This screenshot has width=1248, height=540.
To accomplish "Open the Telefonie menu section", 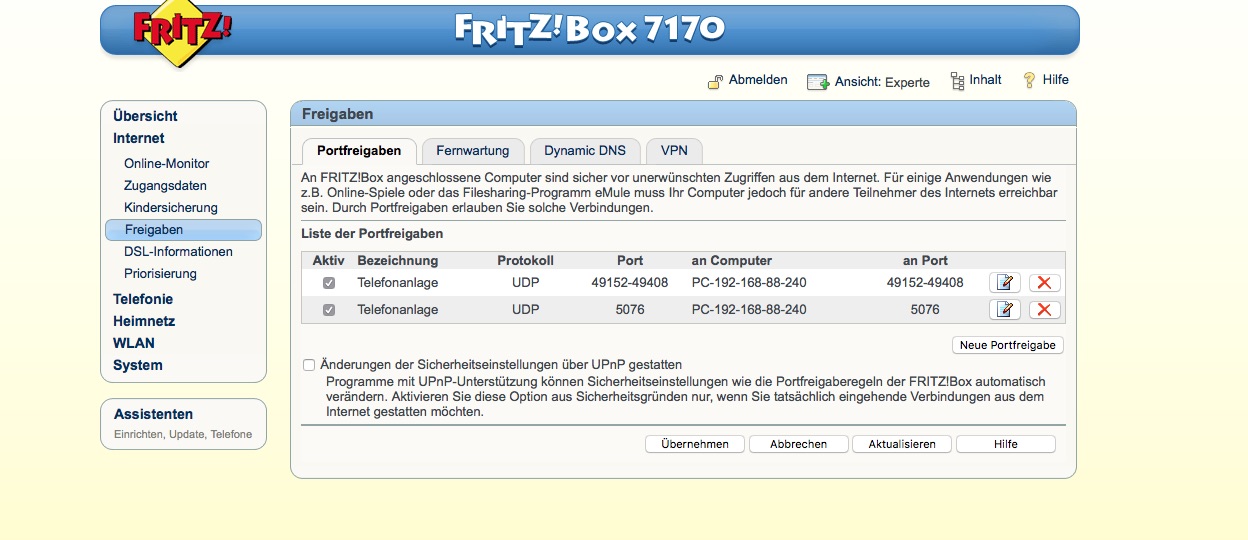I will [x=143, y=299].
